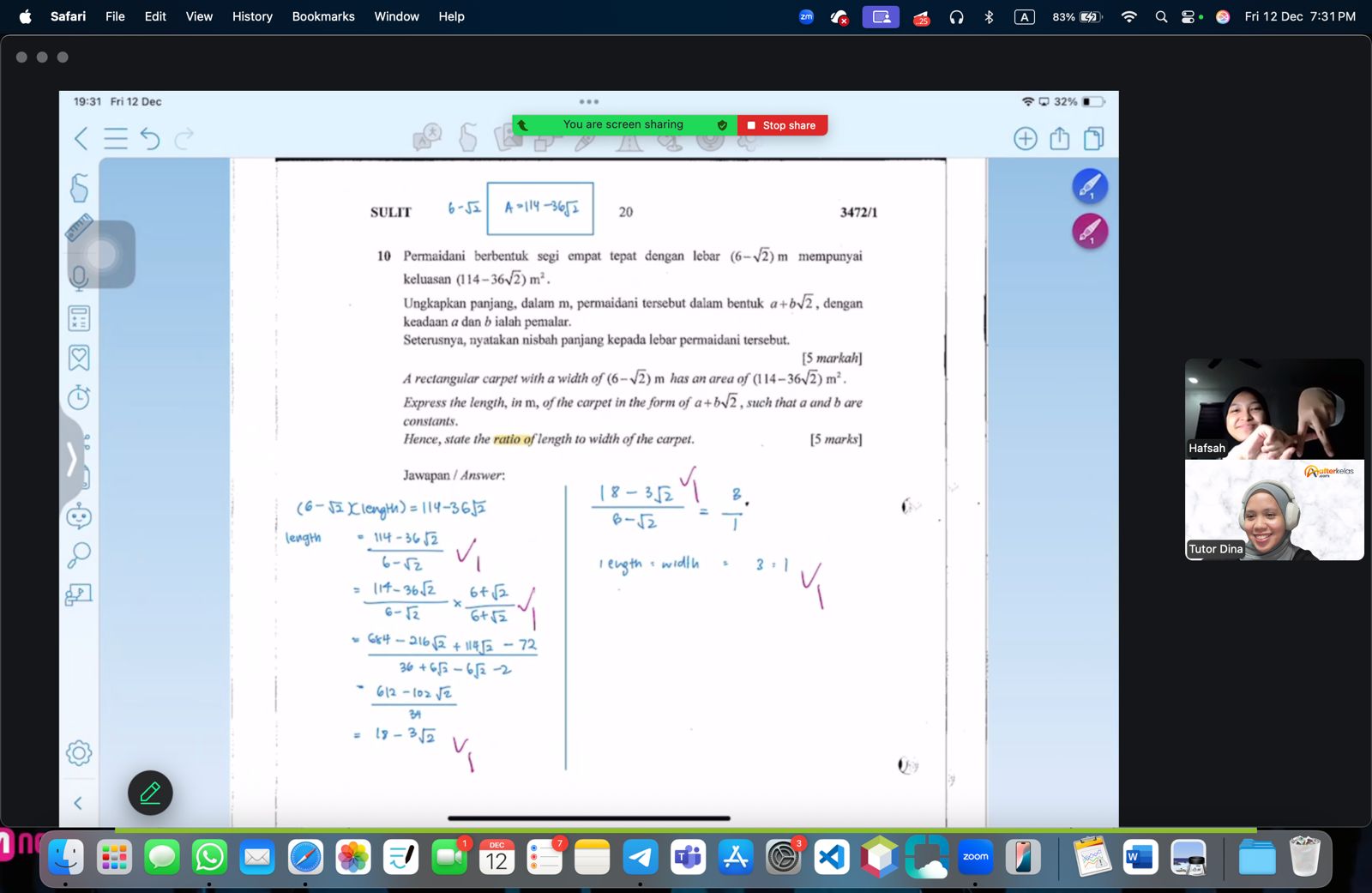Open the robot assistant icon in sidebar
This screenshot has height=893, width=1372.
pyautogui.click(x=79, y=516)
